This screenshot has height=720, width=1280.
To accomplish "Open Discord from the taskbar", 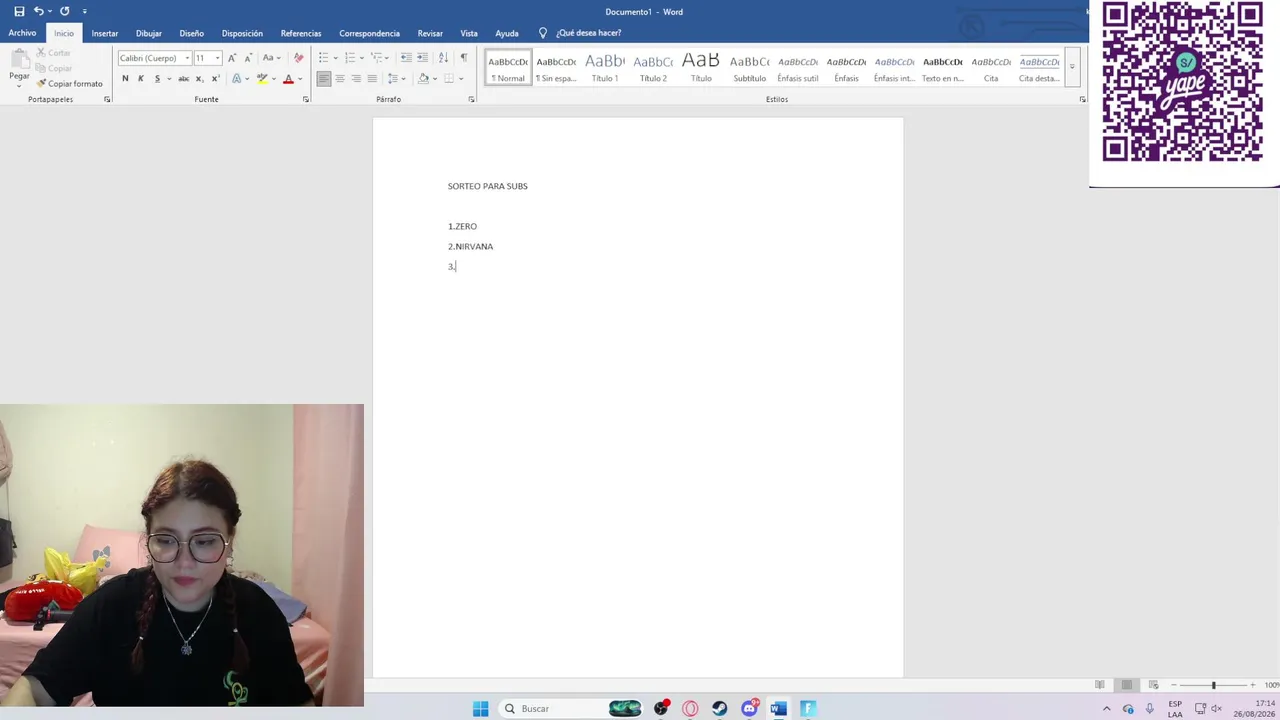I will pyautogui.click(x=749, y=709).
